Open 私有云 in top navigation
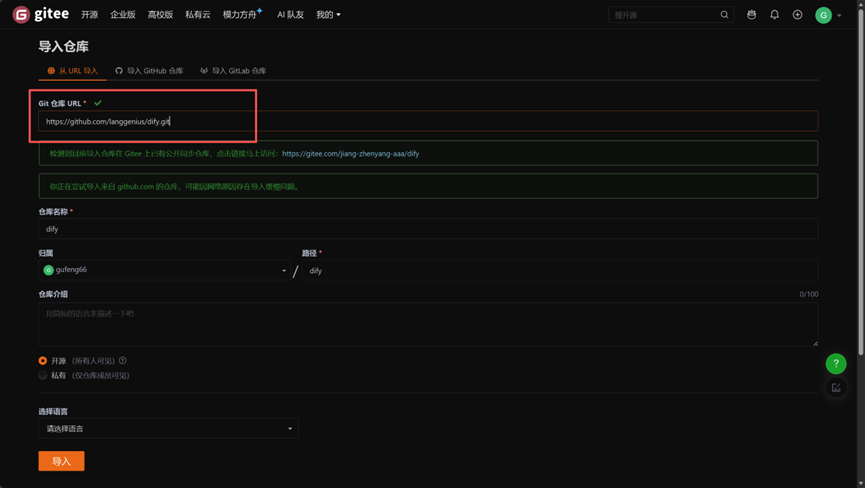The image size is (865, 488). click(x=197, y=15)
